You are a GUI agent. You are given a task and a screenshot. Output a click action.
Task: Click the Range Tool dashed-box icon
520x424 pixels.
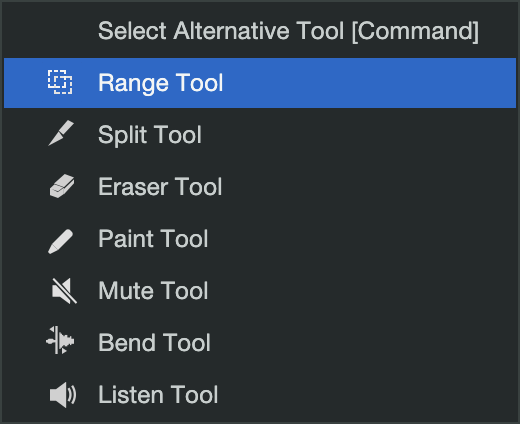pos(60,82)
